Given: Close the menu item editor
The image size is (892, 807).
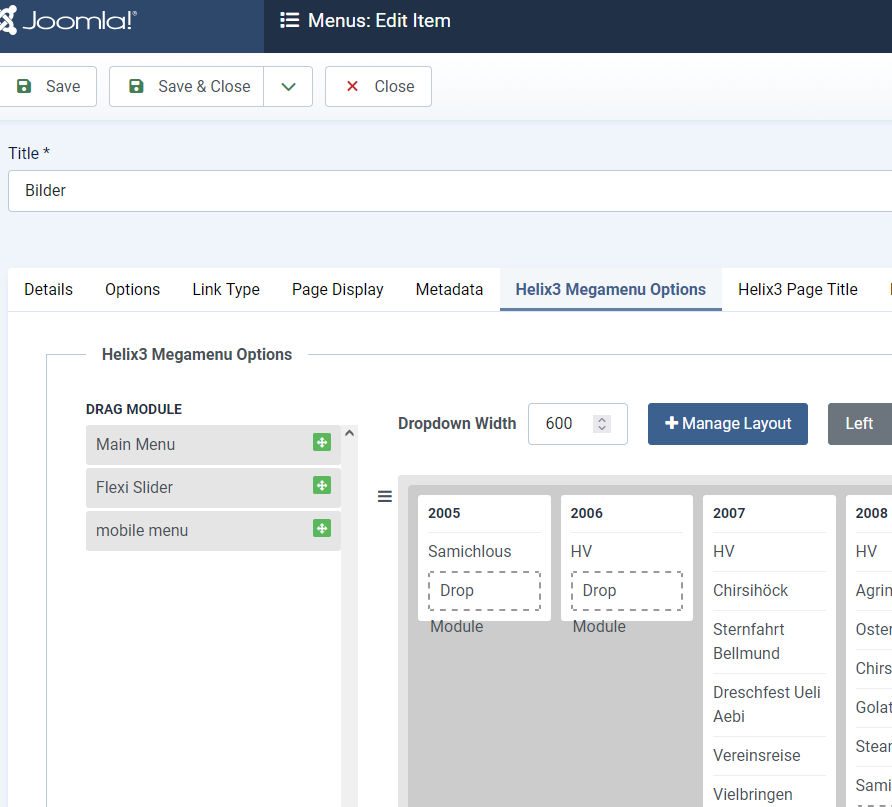Looking at the screenshot, I should [x=378, y=87].
